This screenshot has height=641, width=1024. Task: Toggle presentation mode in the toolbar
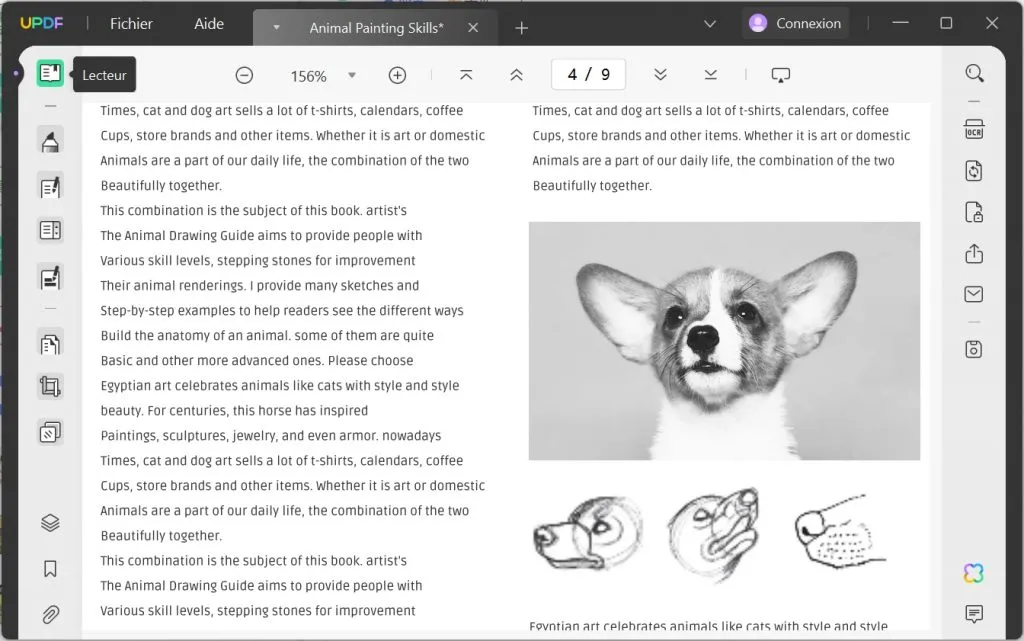tap(781, 74)
